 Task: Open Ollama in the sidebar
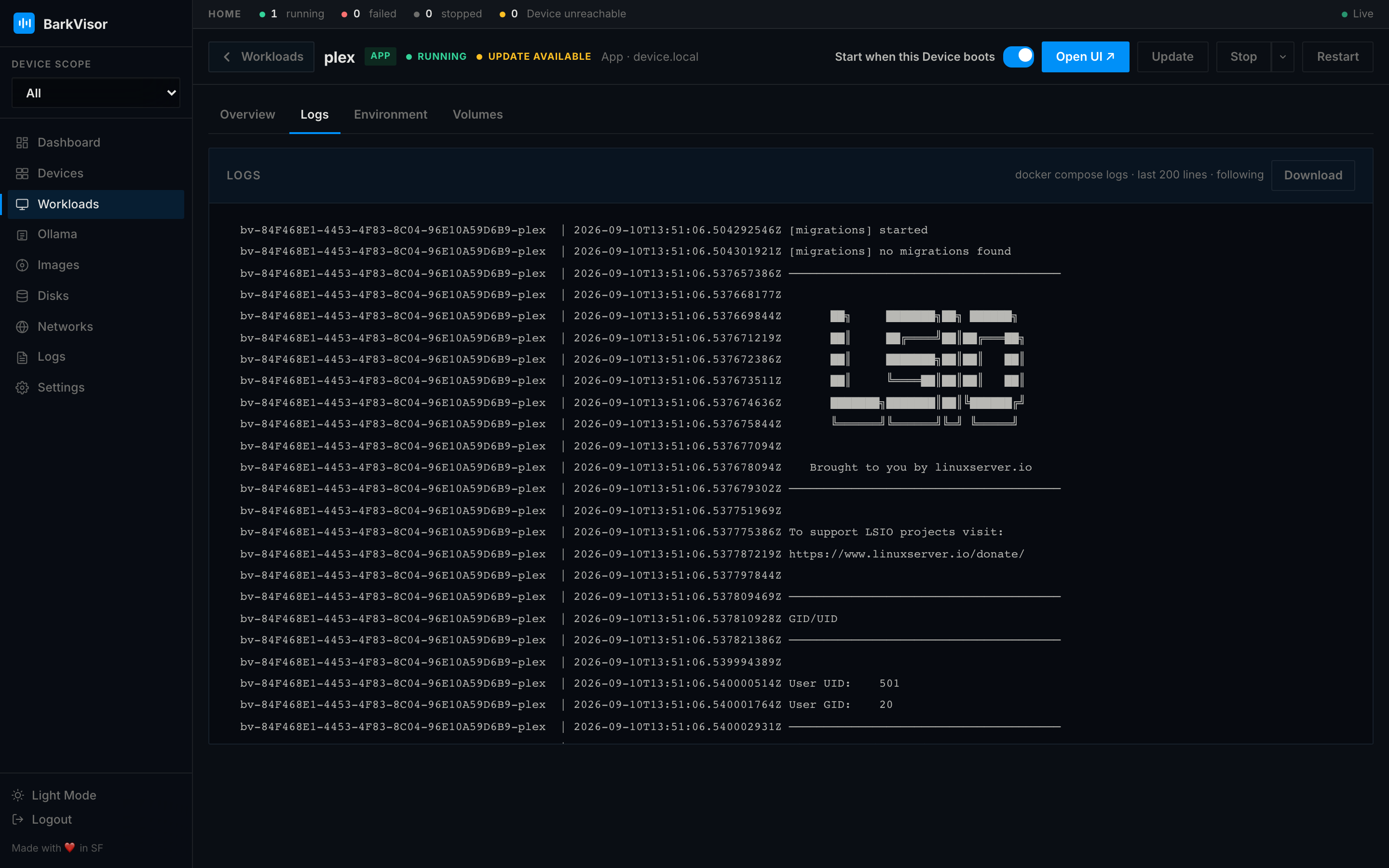point(96,235)
